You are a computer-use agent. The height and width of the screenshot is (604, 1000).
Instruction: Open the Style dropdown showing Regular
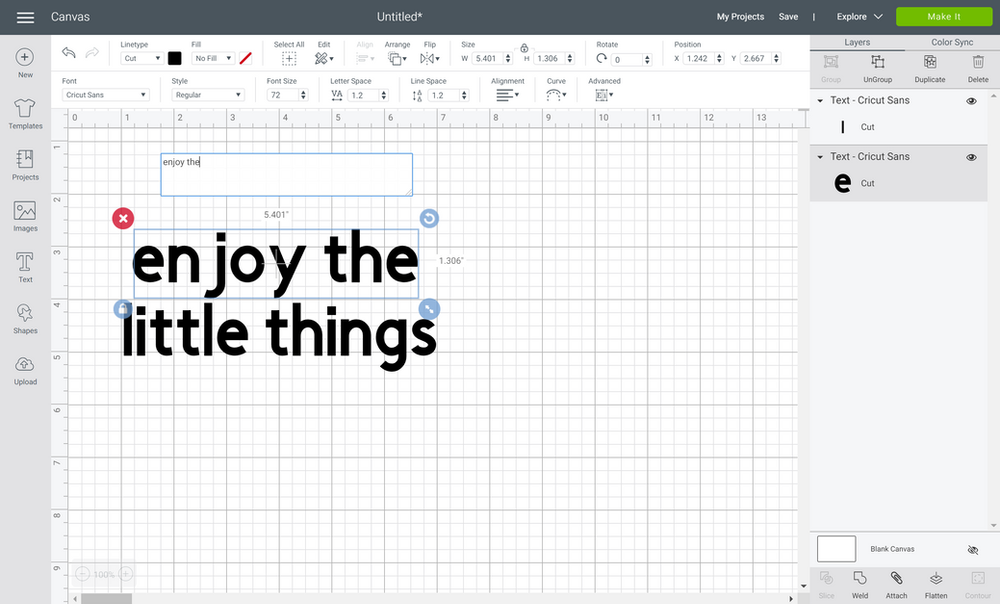(x=205, y=94)
